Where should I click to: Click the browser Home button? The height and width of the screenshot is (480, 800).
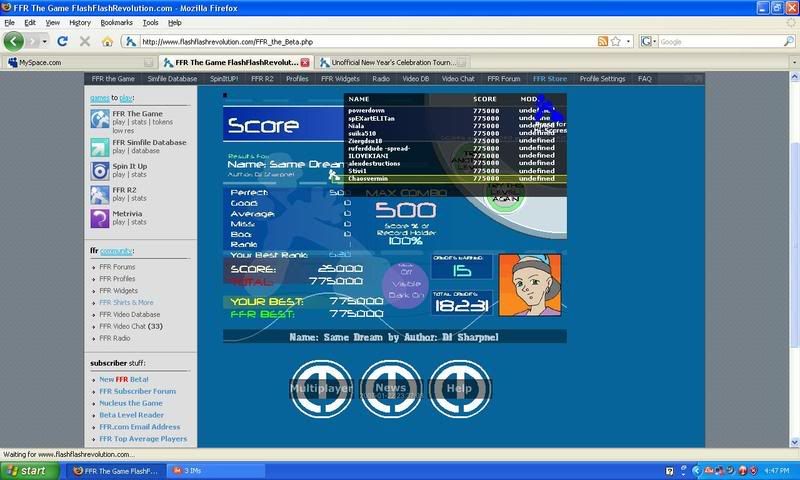coord(107,42)
